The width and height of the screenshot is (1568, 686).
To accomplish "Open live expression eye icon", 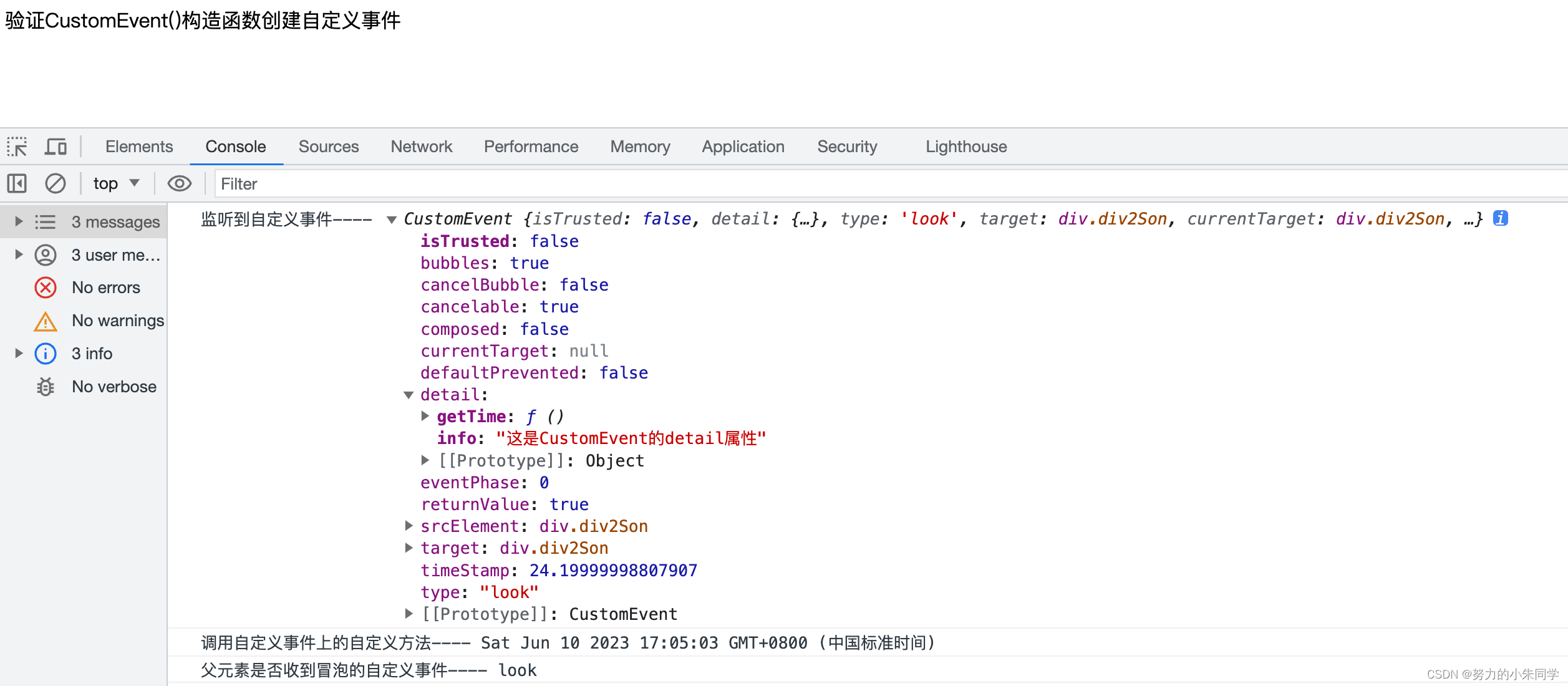I will [x=180, y=184].
